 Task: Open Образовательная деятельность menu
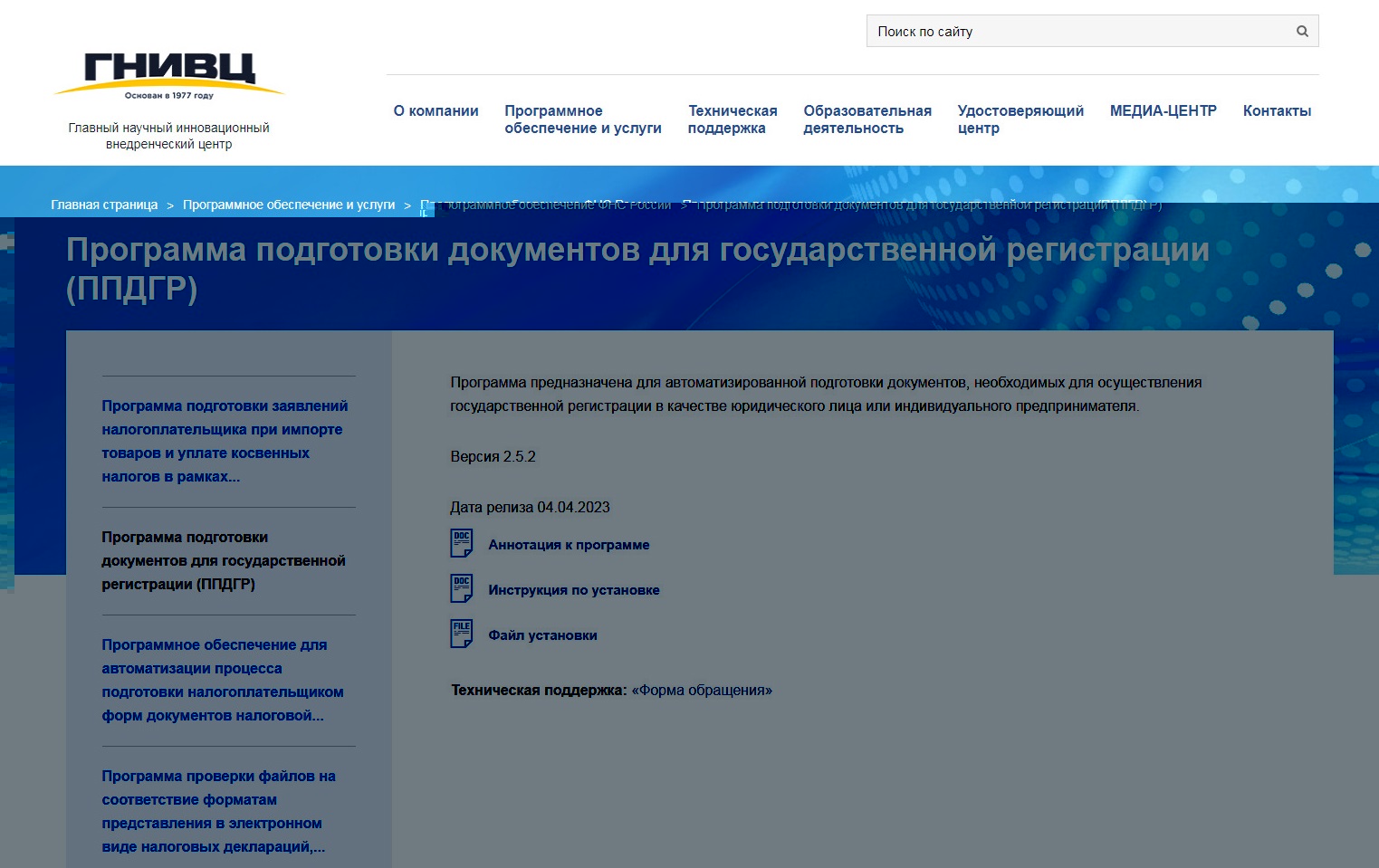click(867, 119)
